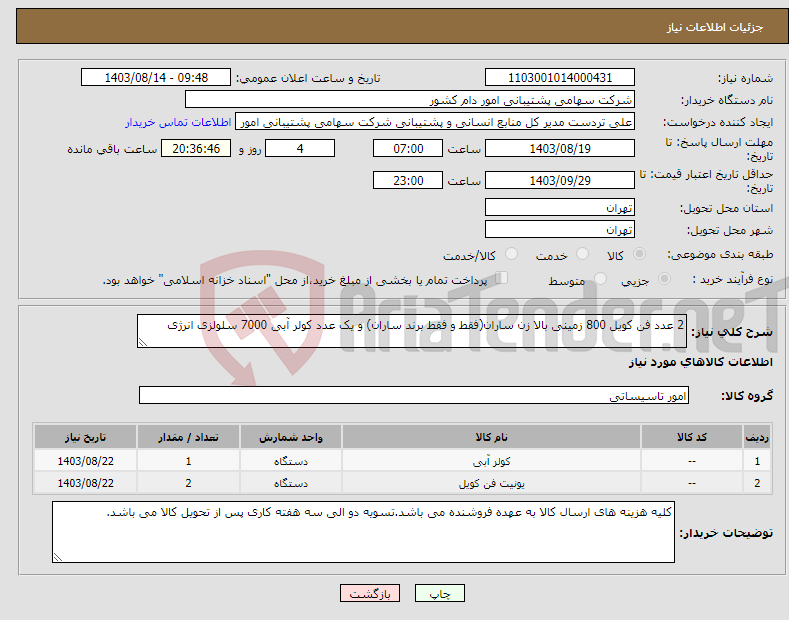Click date 1403/08/22 in کولر آبی row

pos(86,461)
